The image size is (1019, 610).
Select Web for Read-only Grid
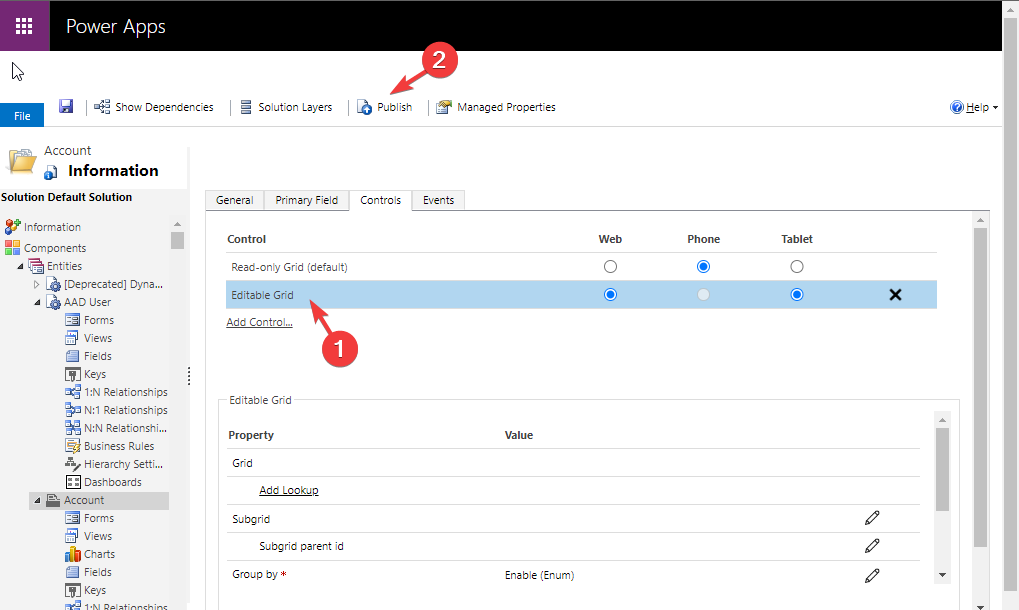[x=610, y=266]
